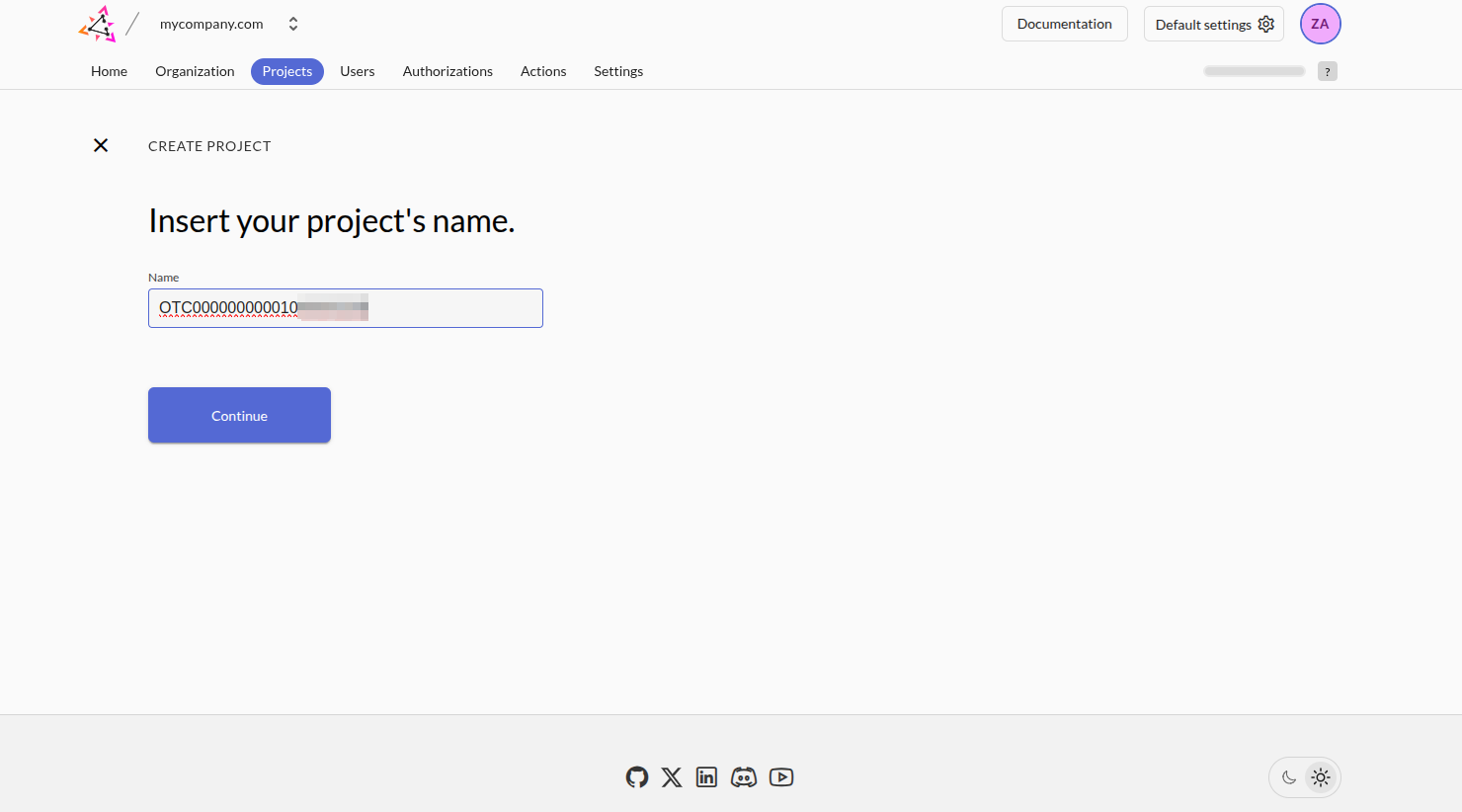Click the ZITADEL logo icon
The width and height of the screenshot is (1462, 812).
click(x=98, y=25)
